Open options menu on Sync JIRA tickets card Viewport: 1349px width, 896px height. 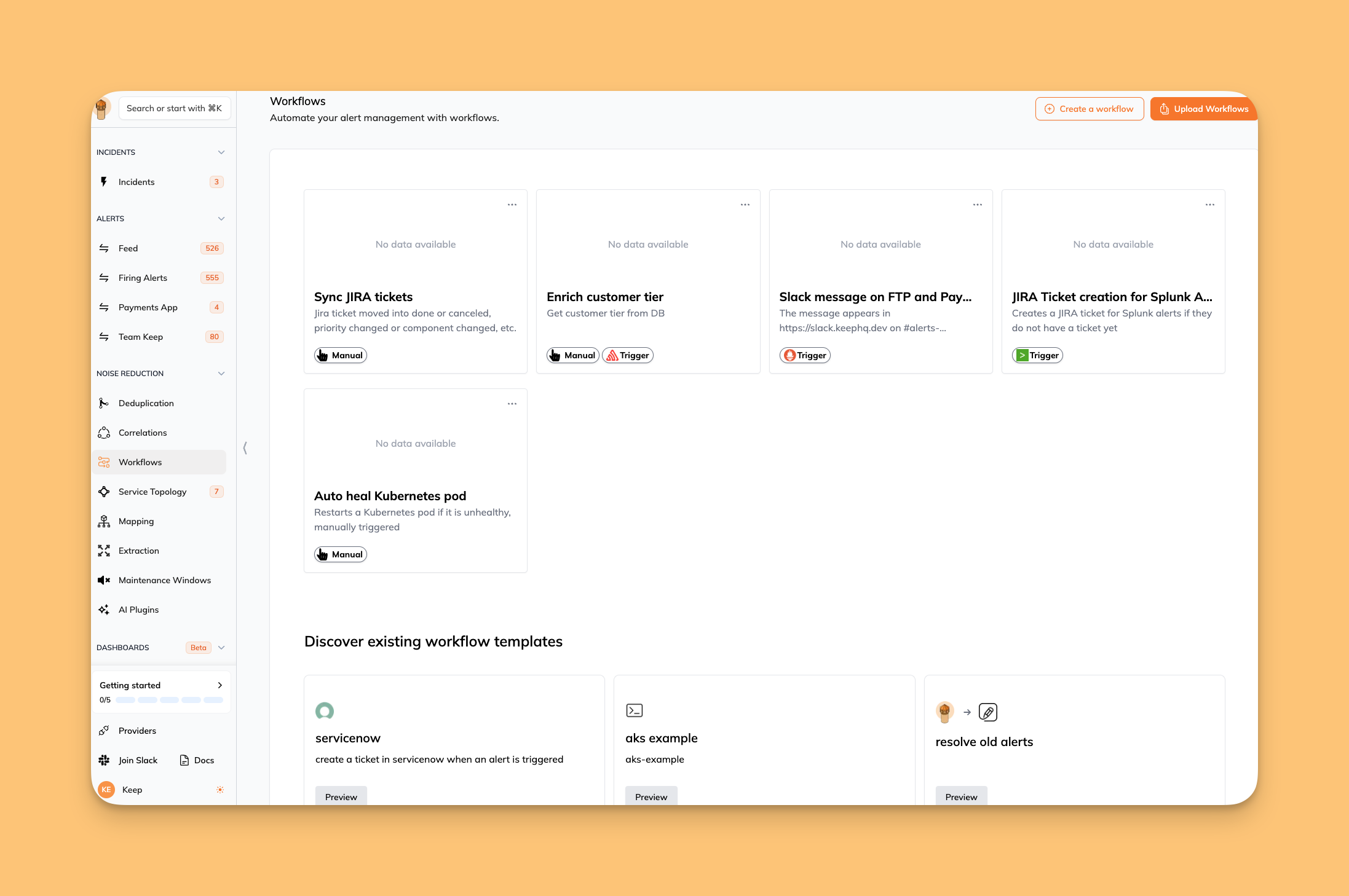(x=512, y=205)
